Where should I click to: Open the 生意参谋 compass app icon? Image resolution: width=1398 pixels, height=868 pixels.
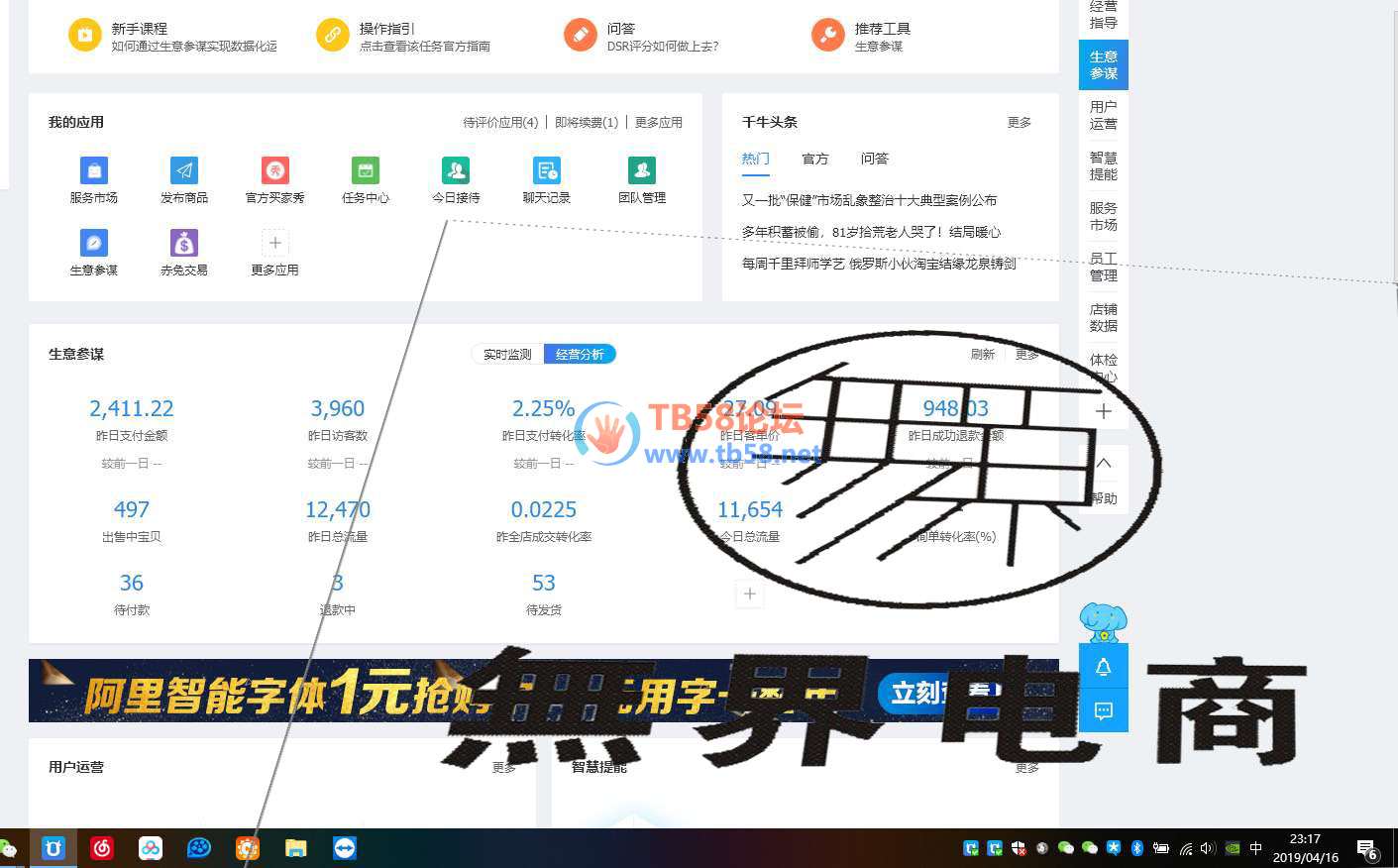pyautogui.click(x=94, y=243)
